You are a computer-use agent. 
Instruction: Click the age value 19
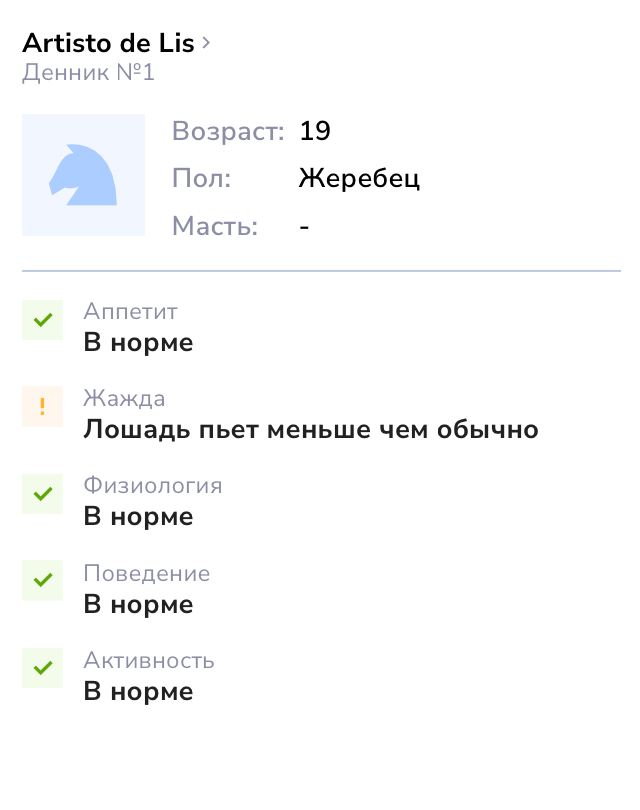(315, 131)
